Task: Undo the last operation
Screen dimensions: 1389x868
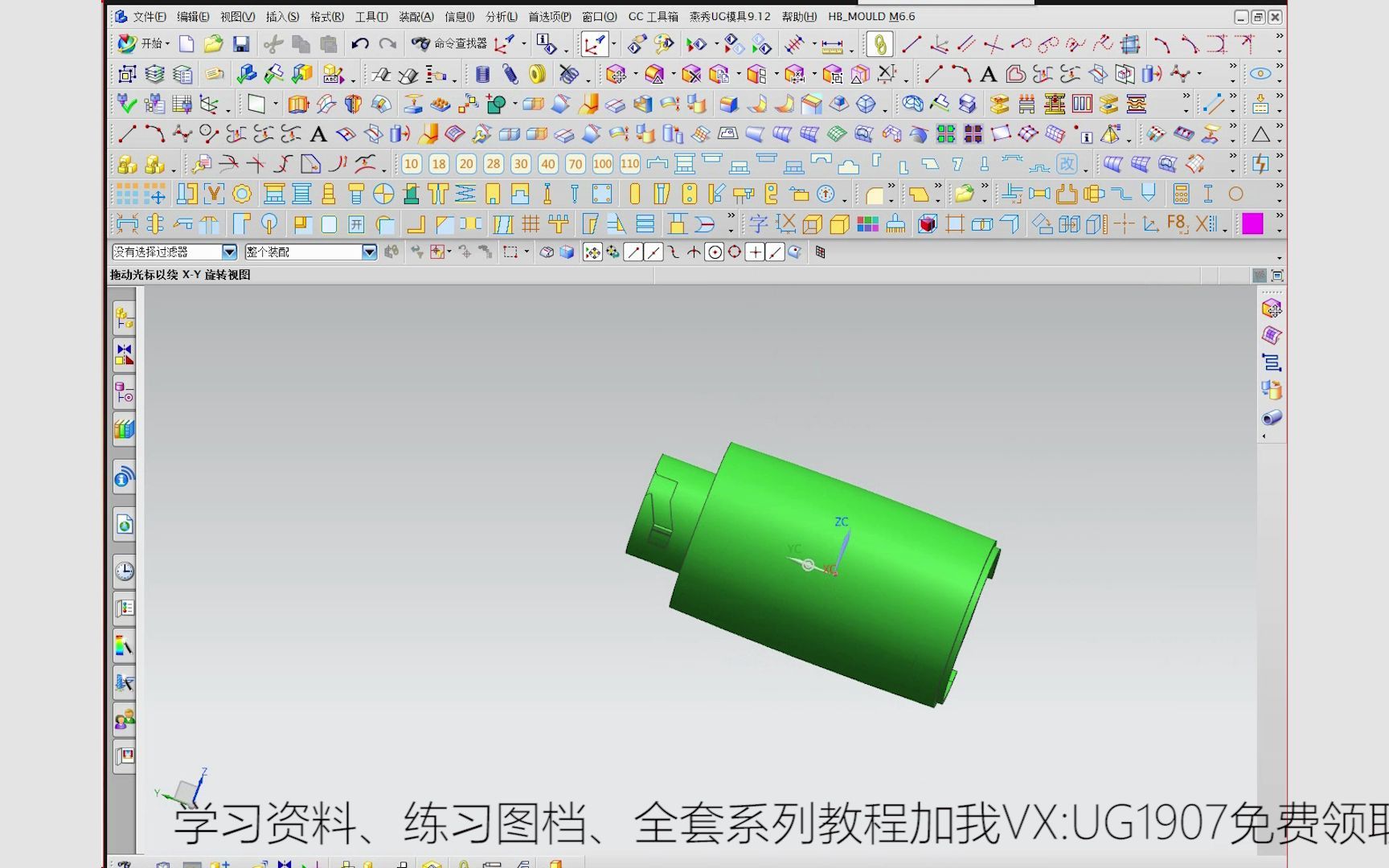Action: tap(359, 43)
